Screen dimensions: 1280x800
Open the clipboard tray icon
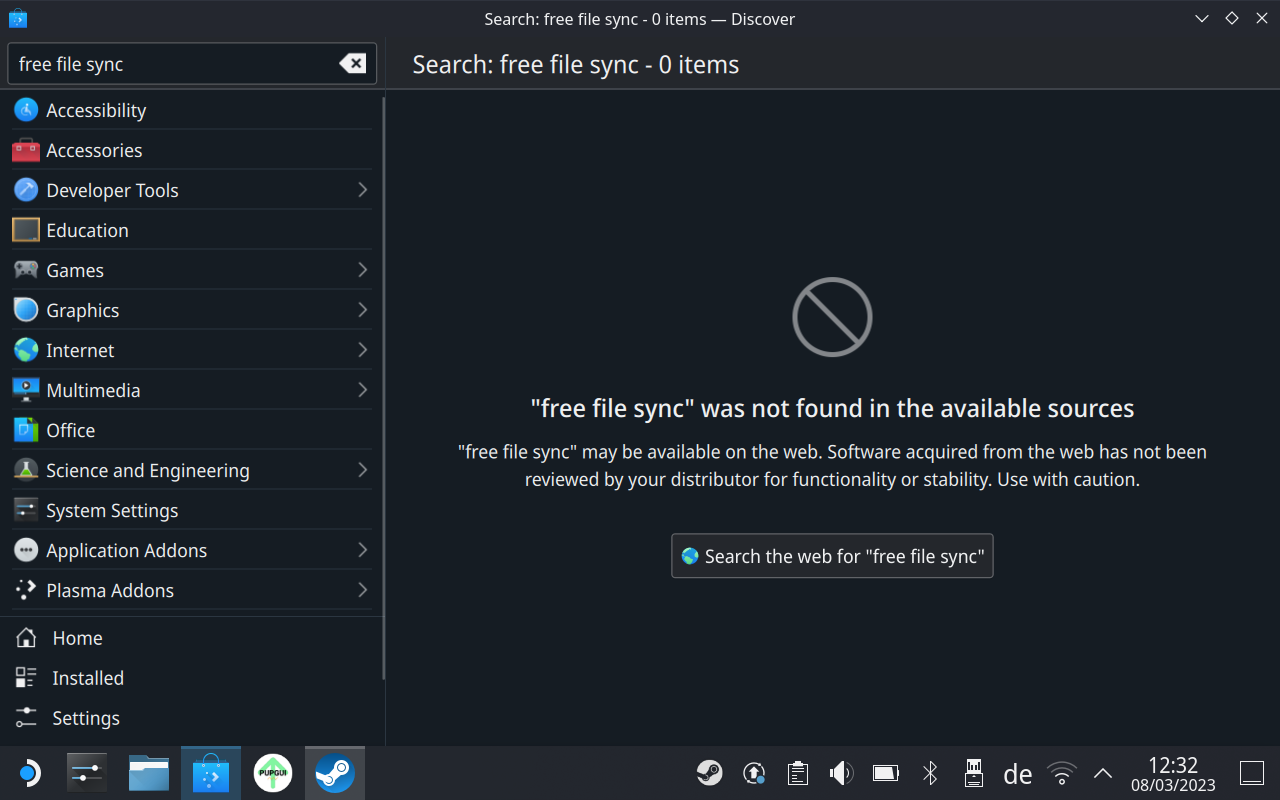click(x=798, y=773)
